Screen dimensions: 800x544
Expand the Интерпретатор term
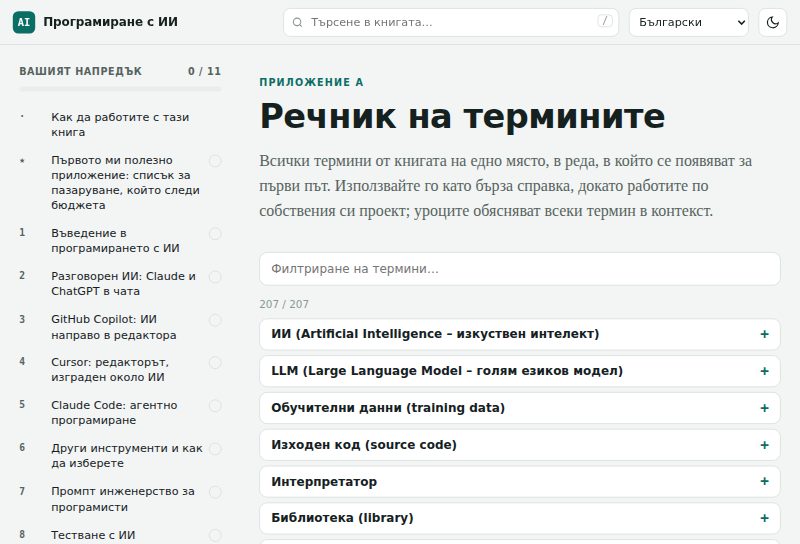(x=519, y=482)
